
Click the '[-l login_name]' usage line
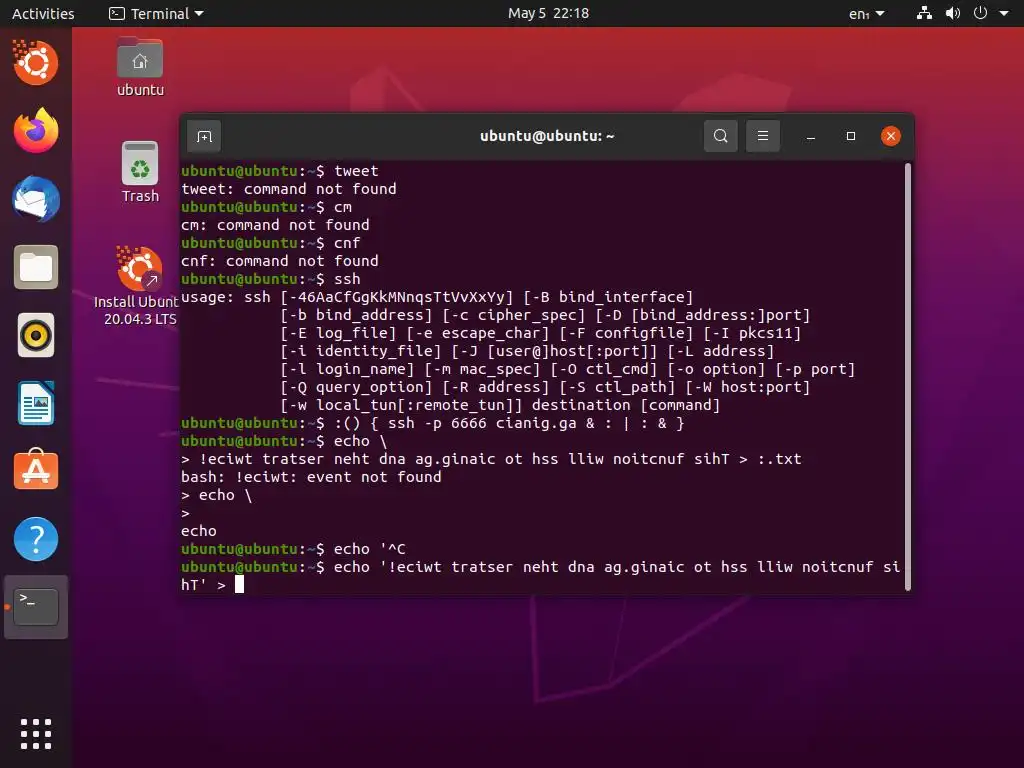tap(568, 369)
